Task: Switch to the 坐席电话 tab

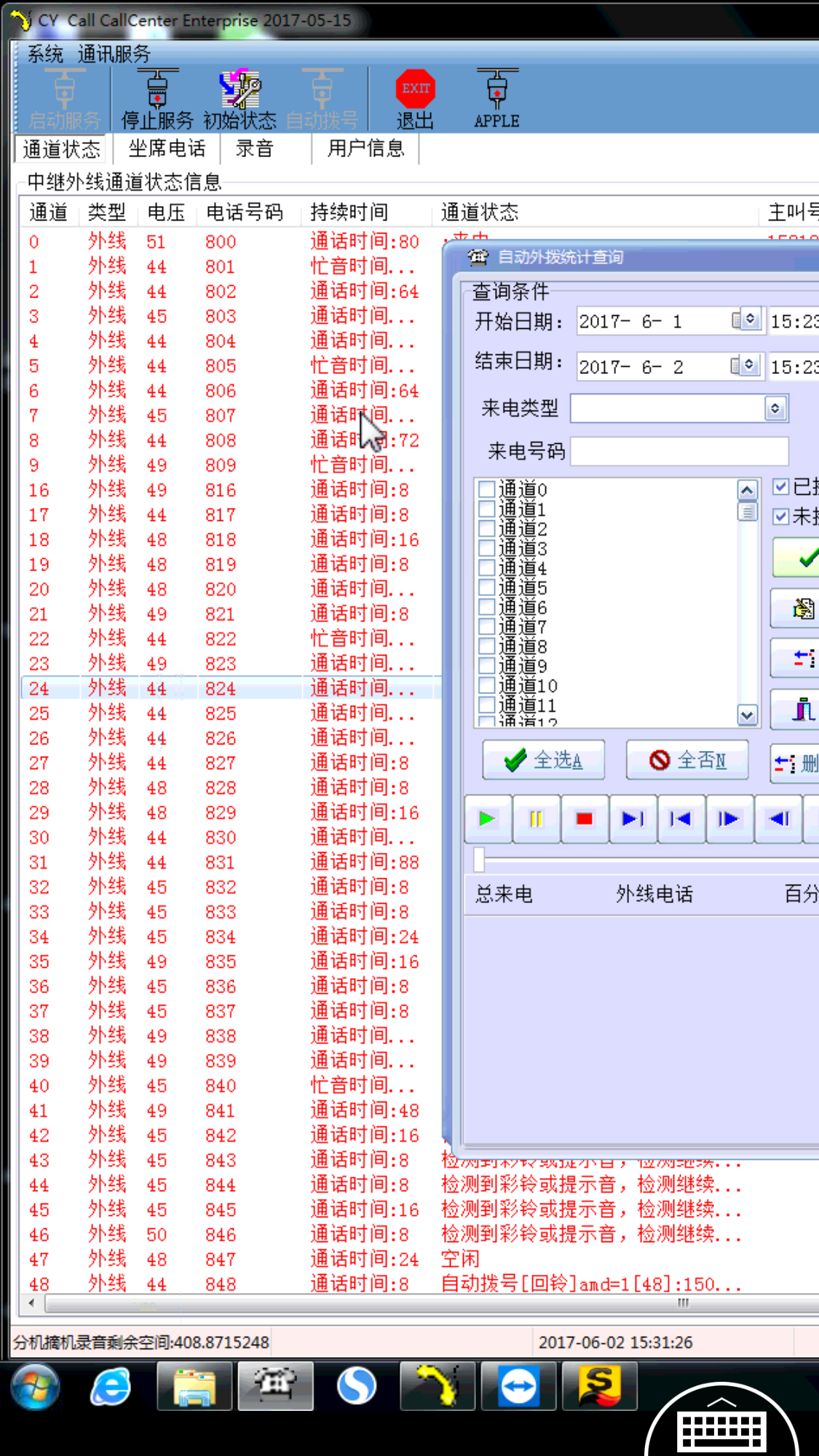Action: click(x=167, y=148)
